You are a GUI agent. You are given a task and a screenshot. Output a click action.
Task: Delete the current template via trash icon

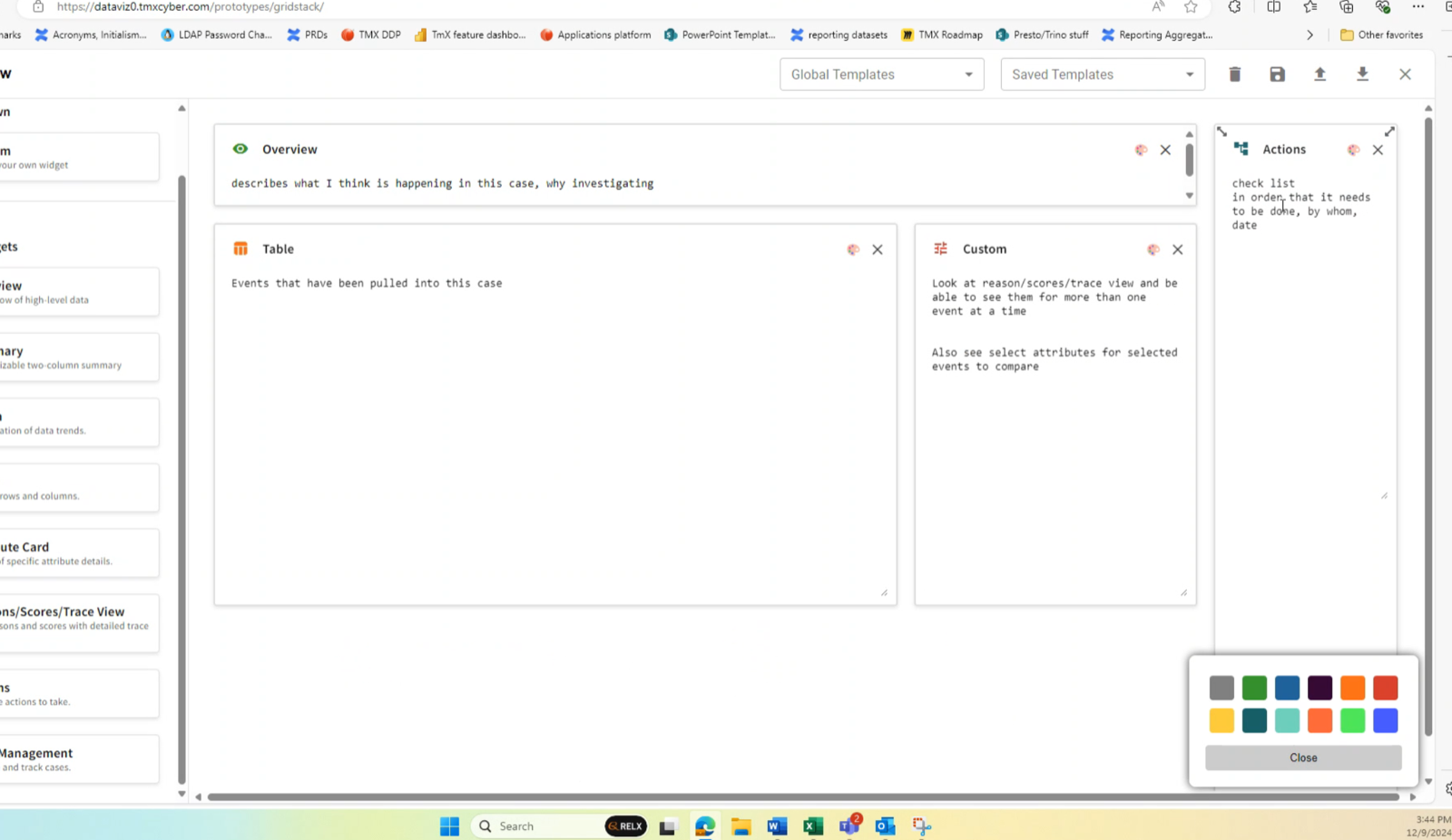point(1234,74)
